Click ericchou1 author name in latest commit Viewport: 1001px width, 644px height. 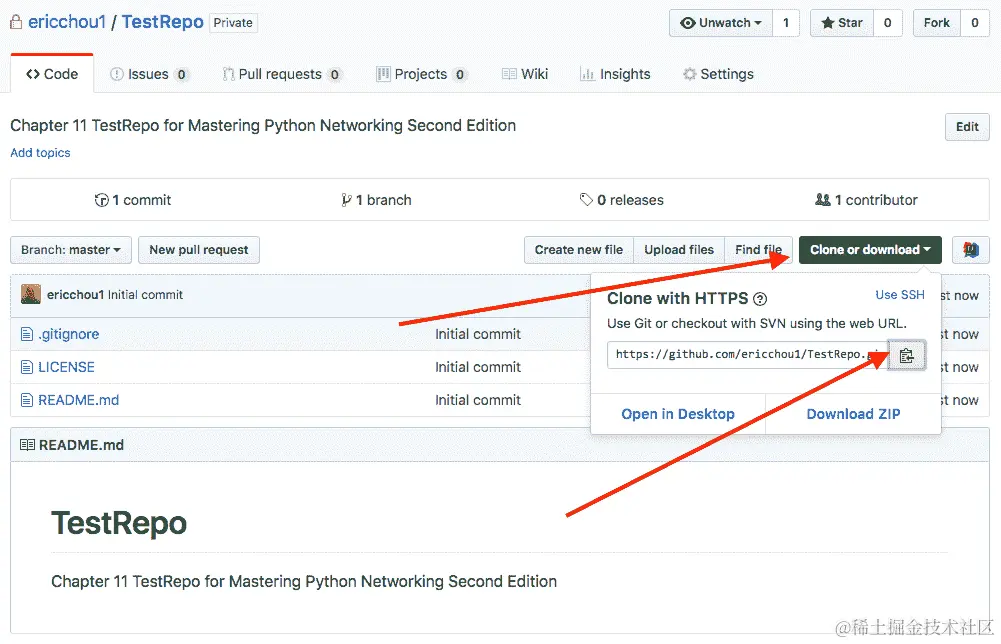point(75,295)
